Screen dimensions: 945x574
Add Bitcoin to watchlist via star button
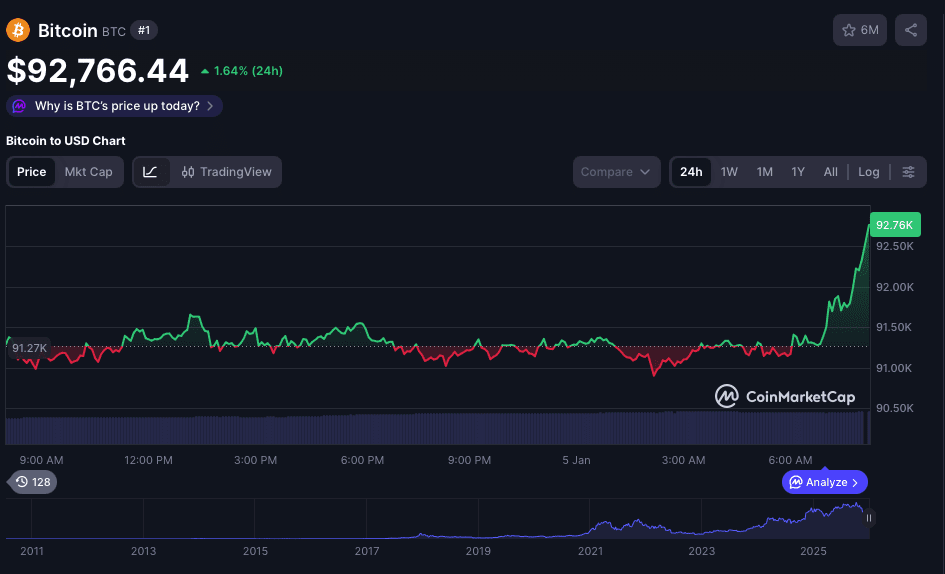860,30
